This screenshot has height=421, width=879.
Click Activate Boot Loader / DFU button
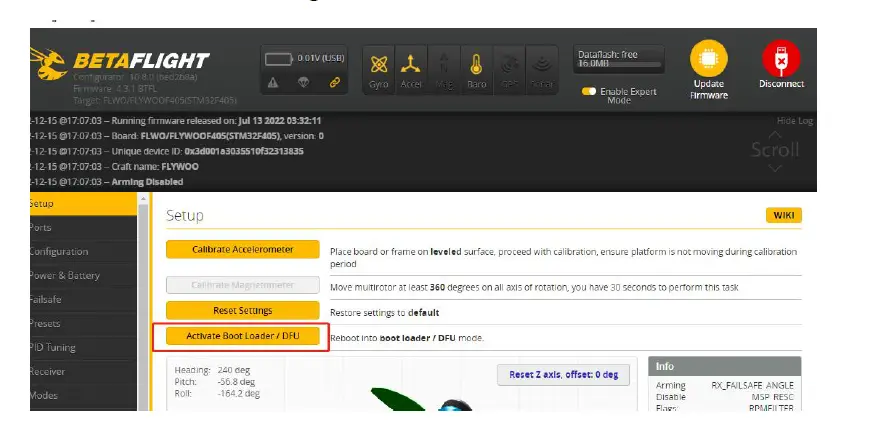pos(243,336)
